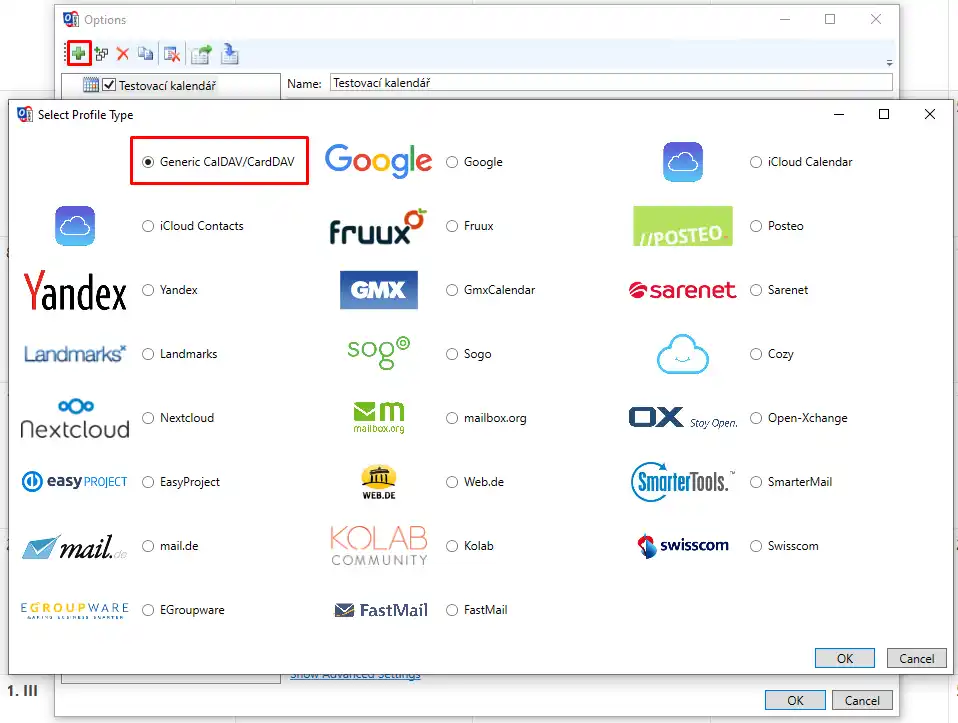Click the Kolab Community logo

coord(379,546)
